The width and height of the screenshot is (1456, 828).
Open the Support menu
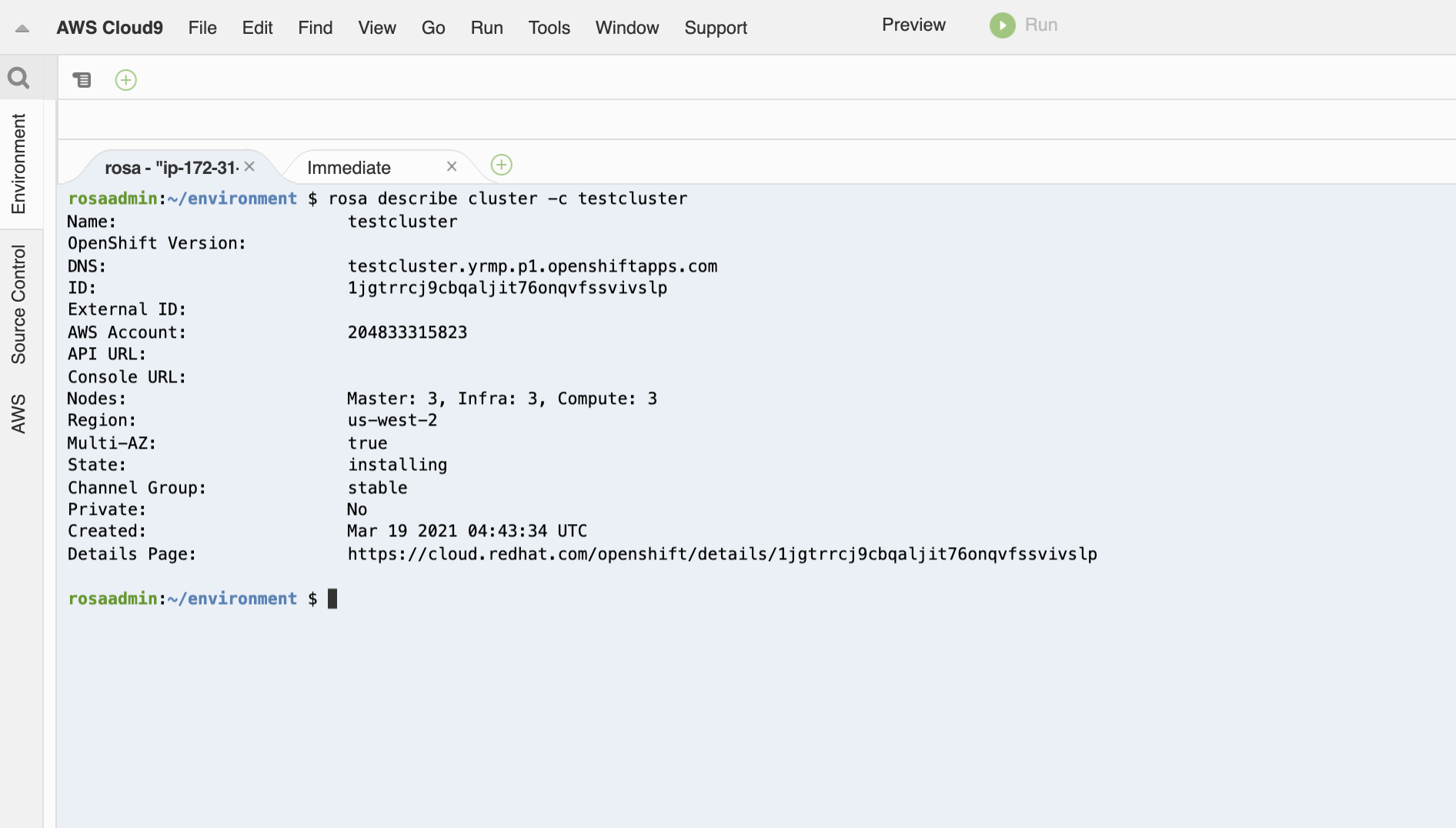pyautogui.click(x=716, y=28)
